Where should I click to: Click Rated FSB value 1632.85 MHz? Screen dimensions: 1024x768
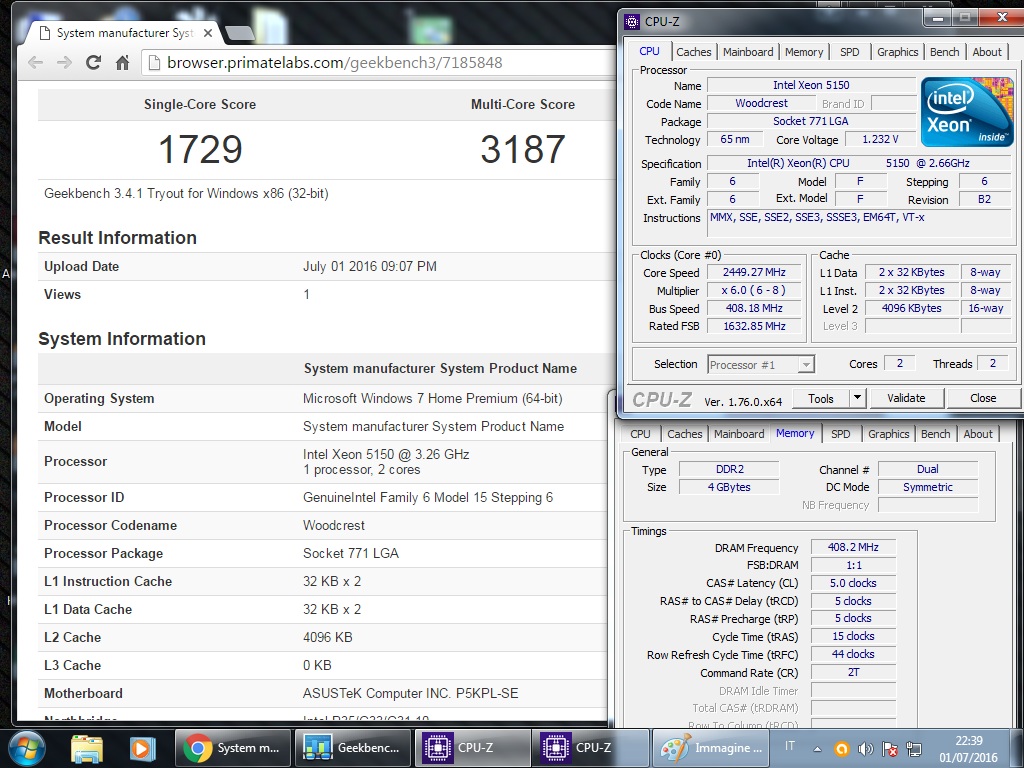click(x=754, y=326)
